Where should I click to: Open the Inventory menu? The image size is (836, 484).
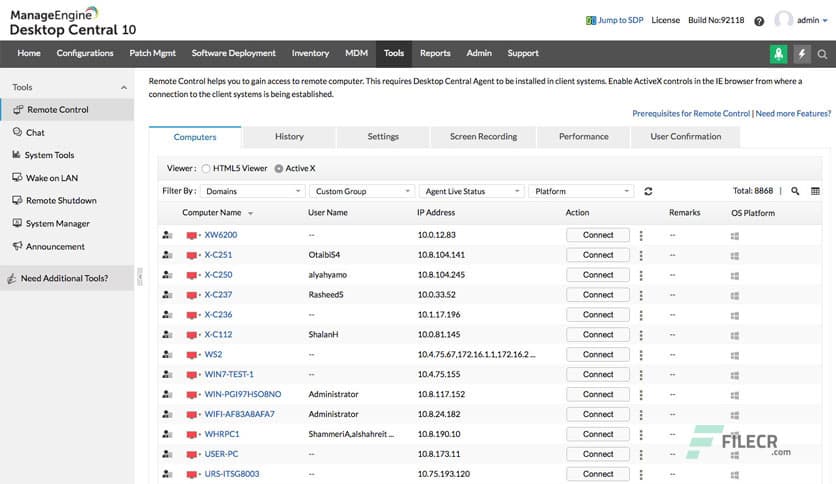point(310,53)
